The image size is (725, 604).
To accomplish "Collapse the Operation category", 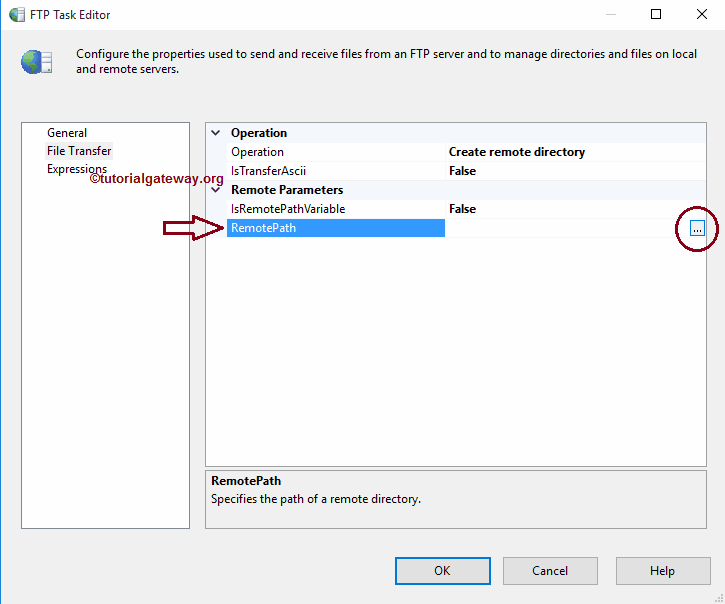I will coord(215,133).
